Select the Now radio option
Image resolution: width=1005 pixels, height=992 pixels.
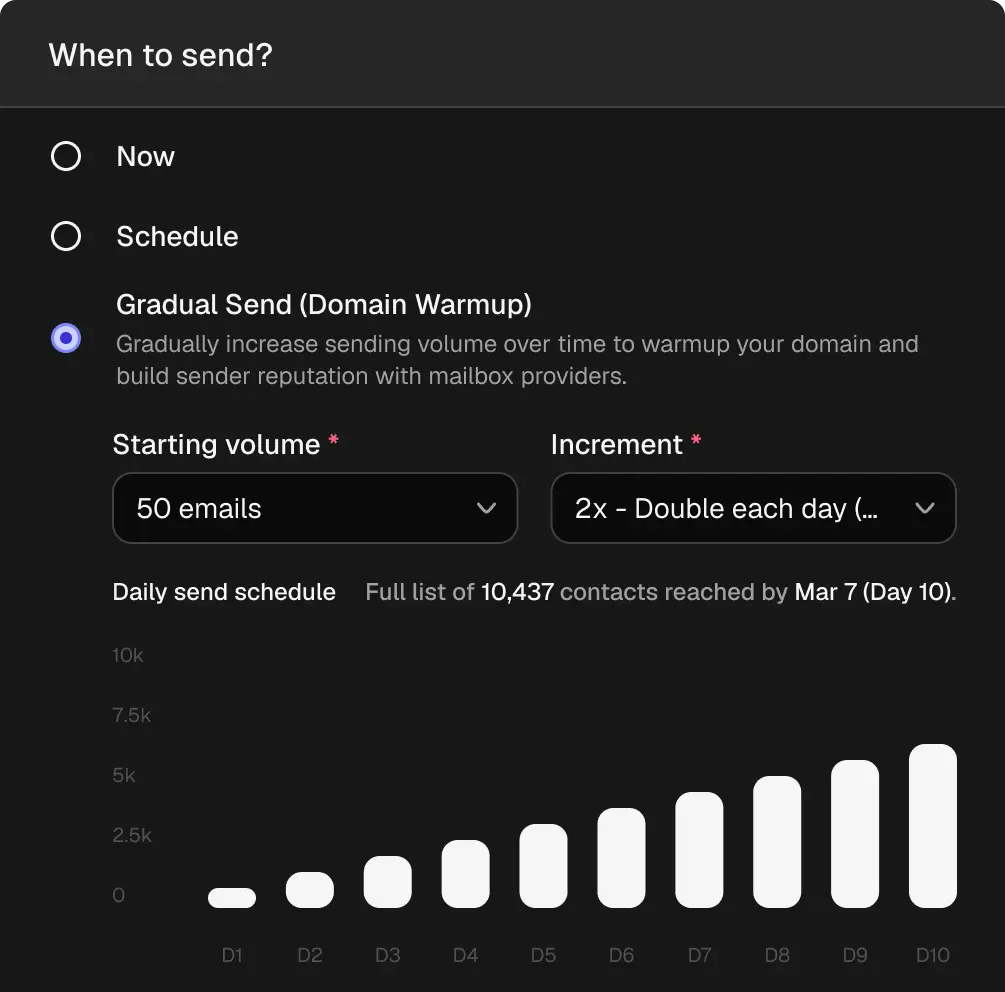tap(66, 156)
